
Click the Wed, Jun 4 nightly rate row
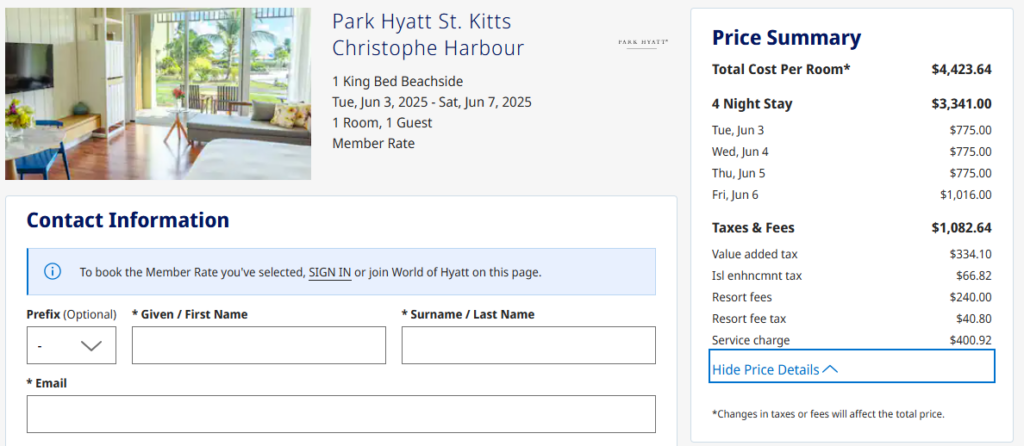[852, 151]
